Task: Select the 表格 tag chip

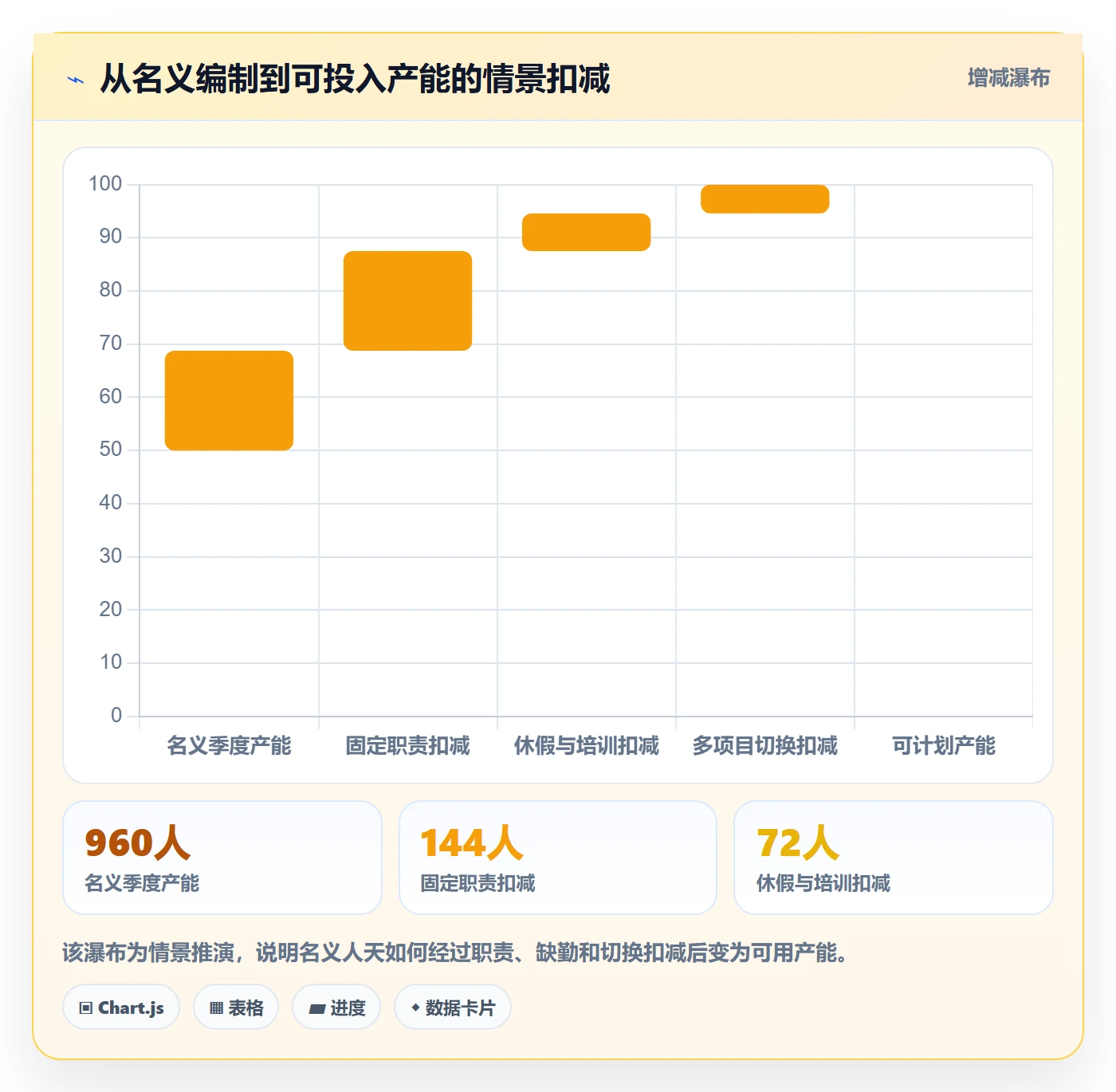Action: click(x=236, y=1008)
